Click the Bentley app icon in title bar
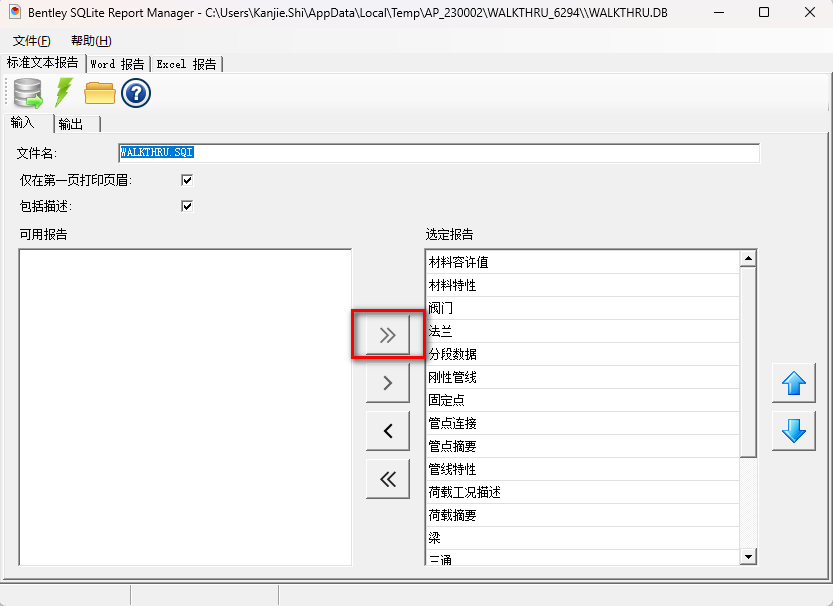Screen dimensions: 833x606 tap(15, 12)
